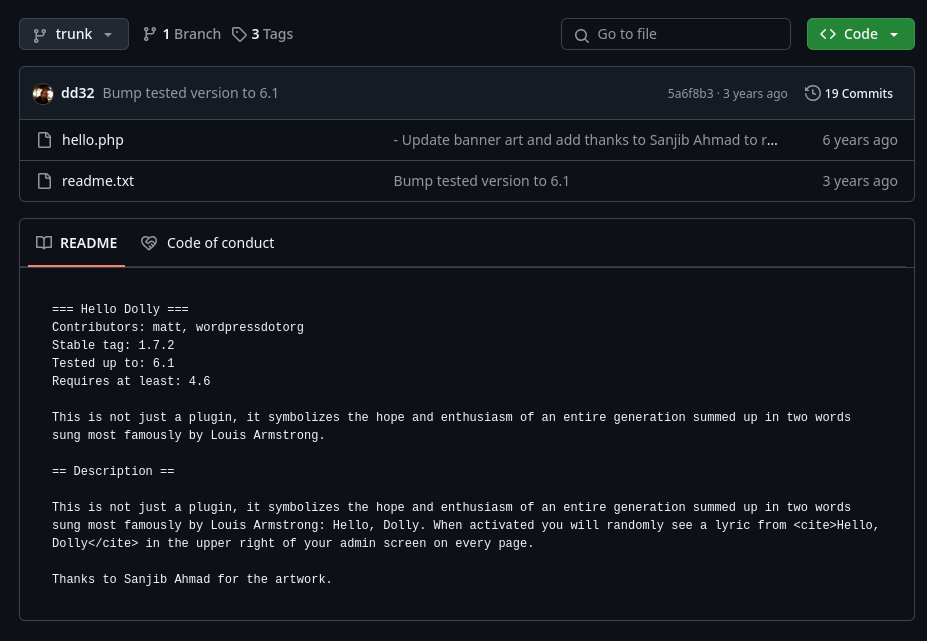Open the 5a6f8b3 commit hash link
927x641 pixels.
(690, 93)
